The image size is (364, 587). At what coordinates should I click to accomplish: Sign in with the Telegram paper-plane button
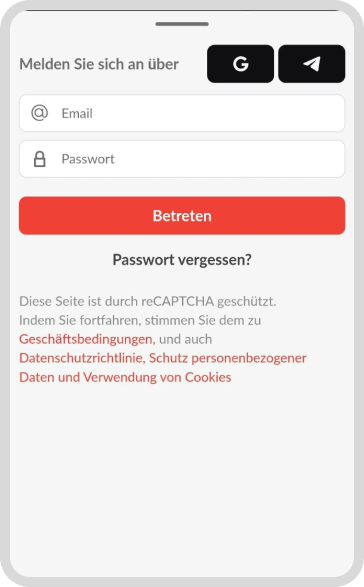tap(312, 64)
